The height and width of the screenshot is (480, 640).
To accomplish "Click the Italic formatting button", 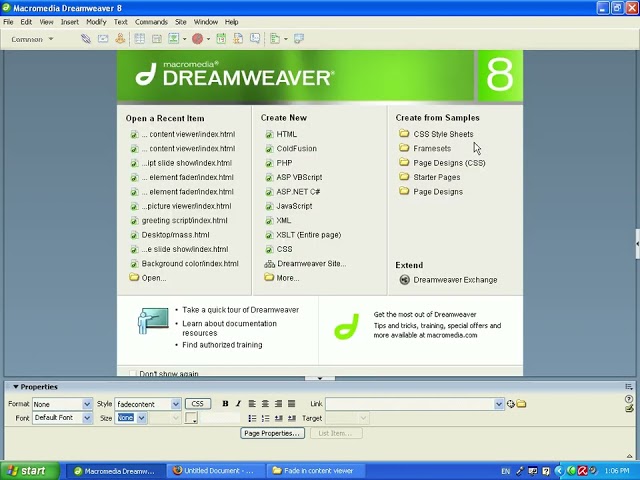I will coord(238,404).
